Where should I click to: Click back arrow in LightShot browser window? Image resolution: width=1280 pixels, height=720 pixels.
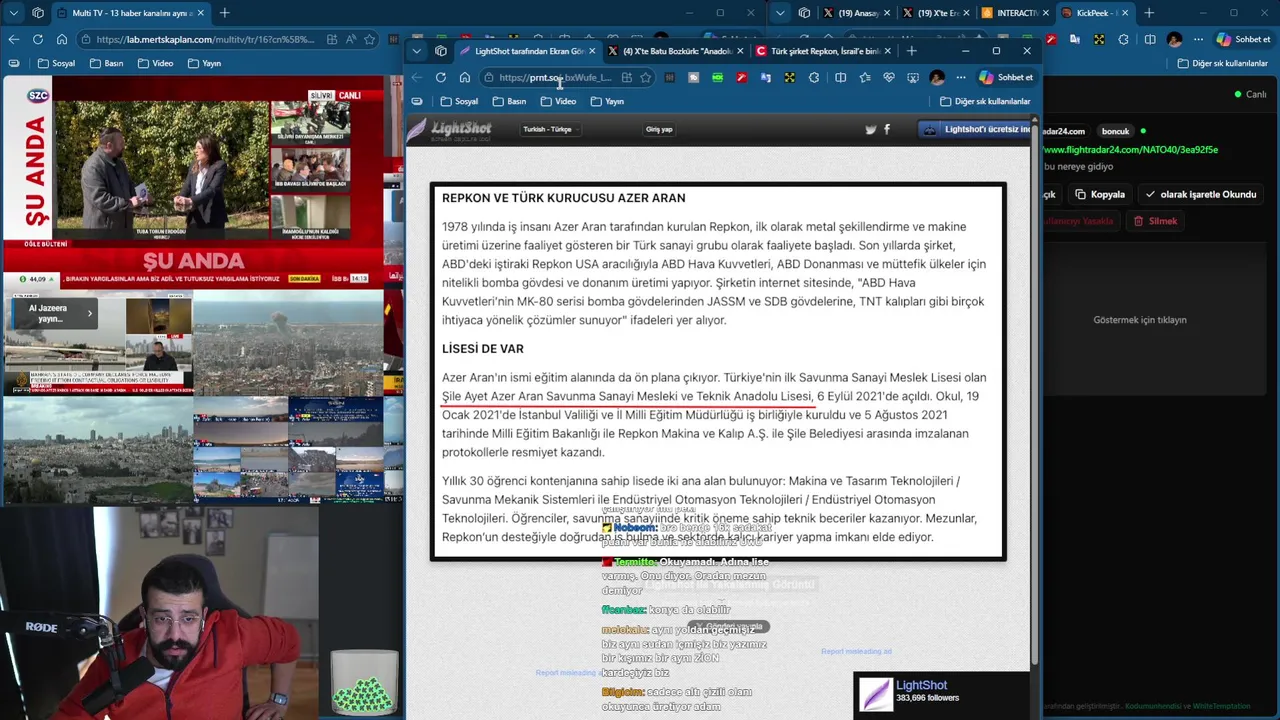click(417, 77)
